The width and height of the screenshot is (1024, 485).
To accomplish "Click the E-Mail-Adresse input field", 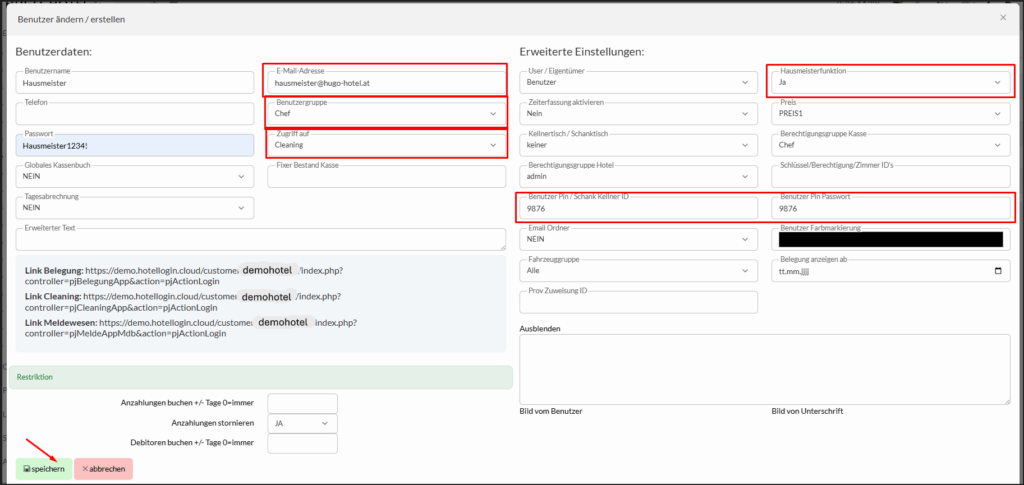I will pos(385,83).
